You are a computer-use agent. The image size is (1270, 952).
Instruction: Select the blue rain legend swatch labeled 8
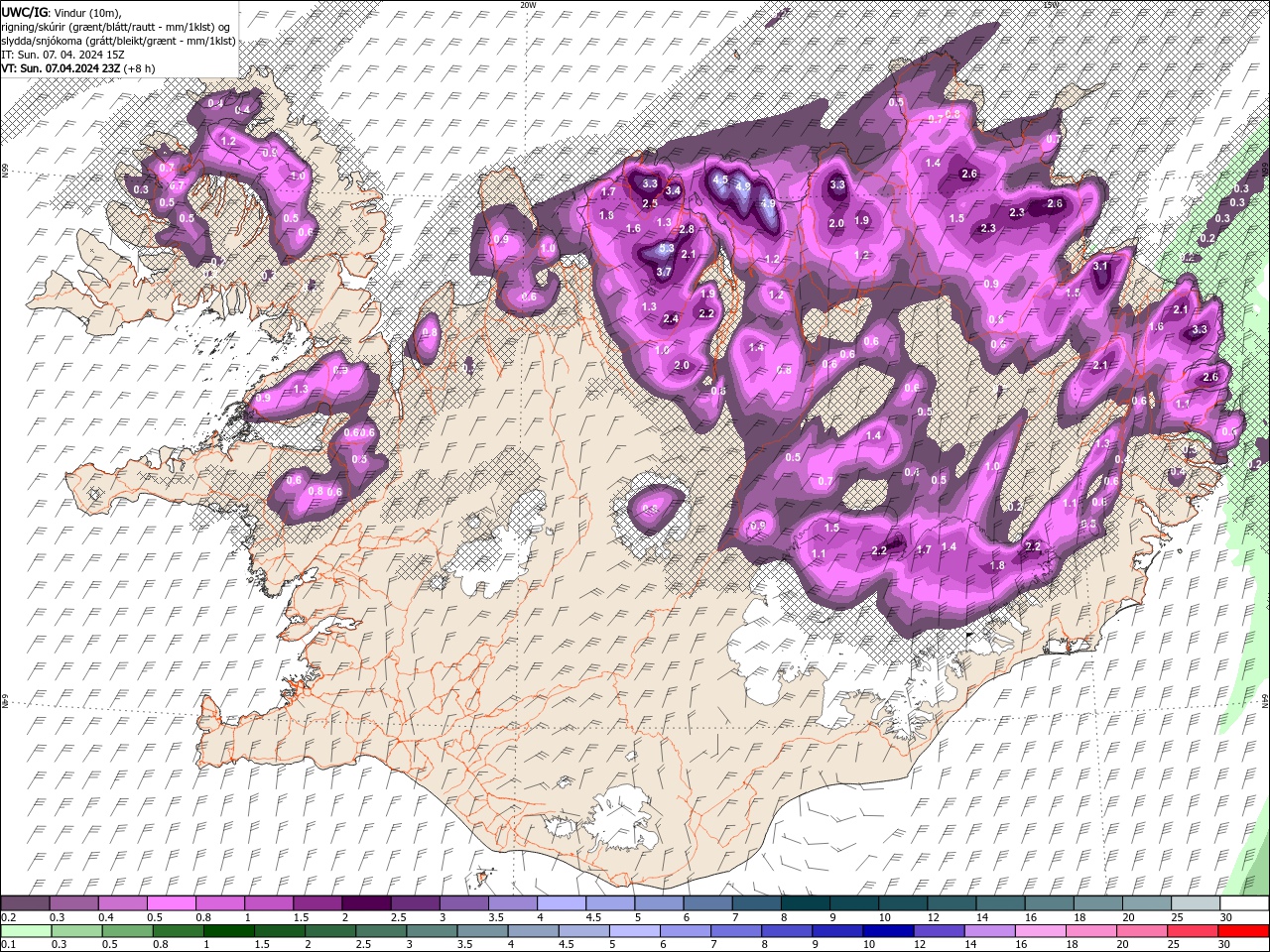coord(786,931)
